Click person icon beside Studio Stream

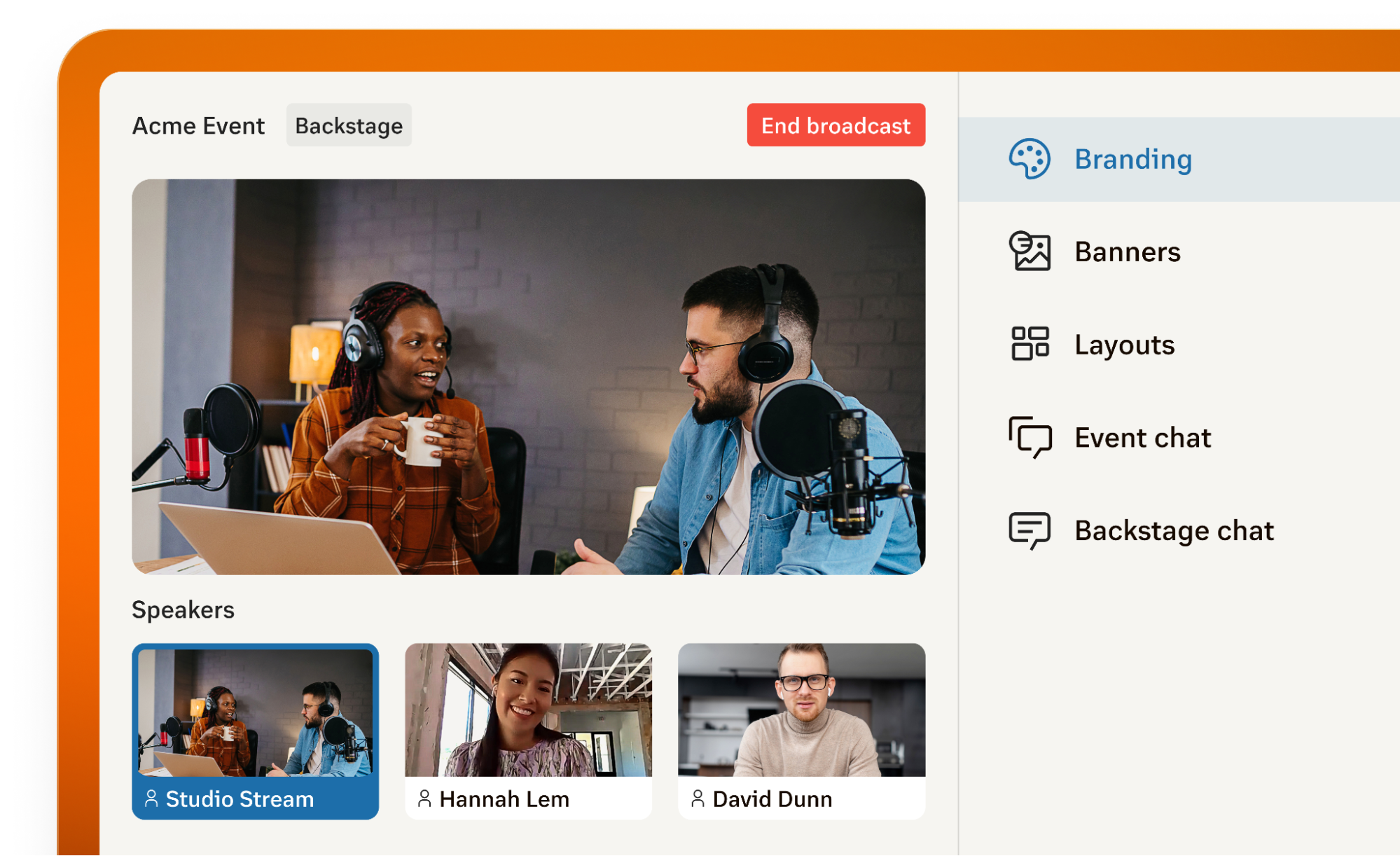click(151, 799)
